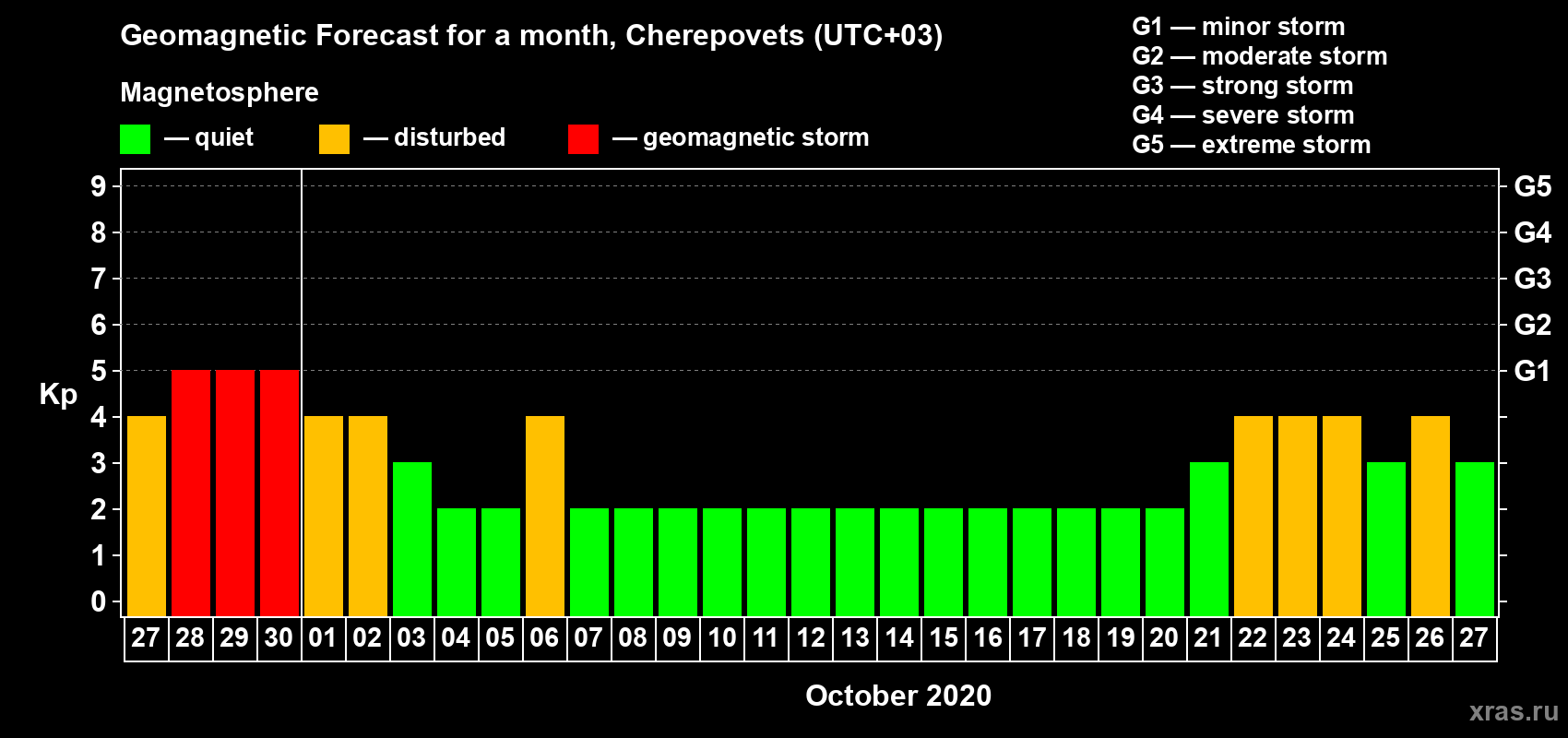Screen dimensions: 1568x738
Task: Click the 'G1 — minor storm' legend line
Action: coord(1239,27)
